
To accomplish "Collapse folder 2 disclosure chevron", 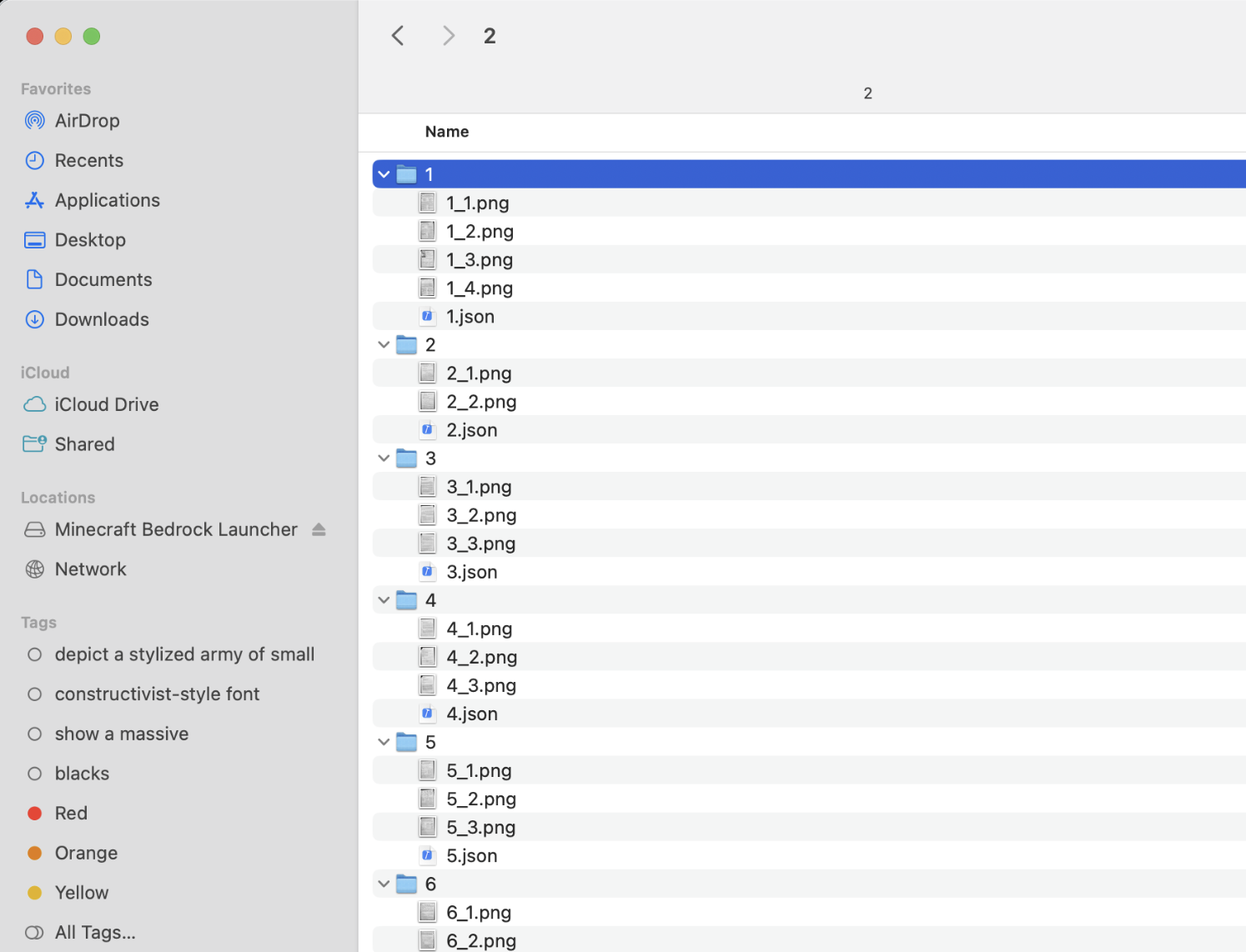I will (x=384, y=345).
